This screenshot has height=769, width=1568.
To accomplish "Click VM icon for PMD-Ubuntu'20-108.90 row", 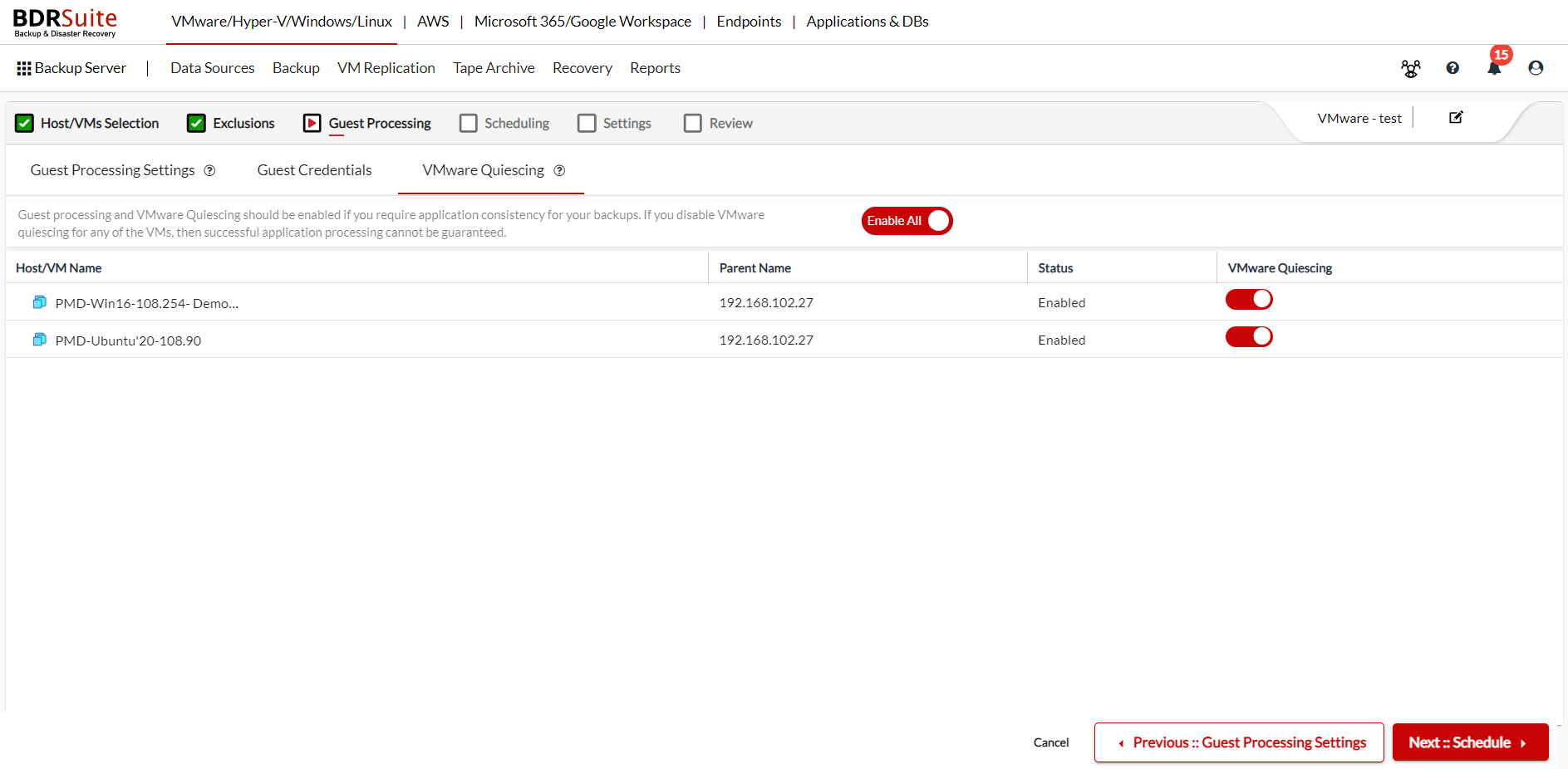I will (39, 340).
